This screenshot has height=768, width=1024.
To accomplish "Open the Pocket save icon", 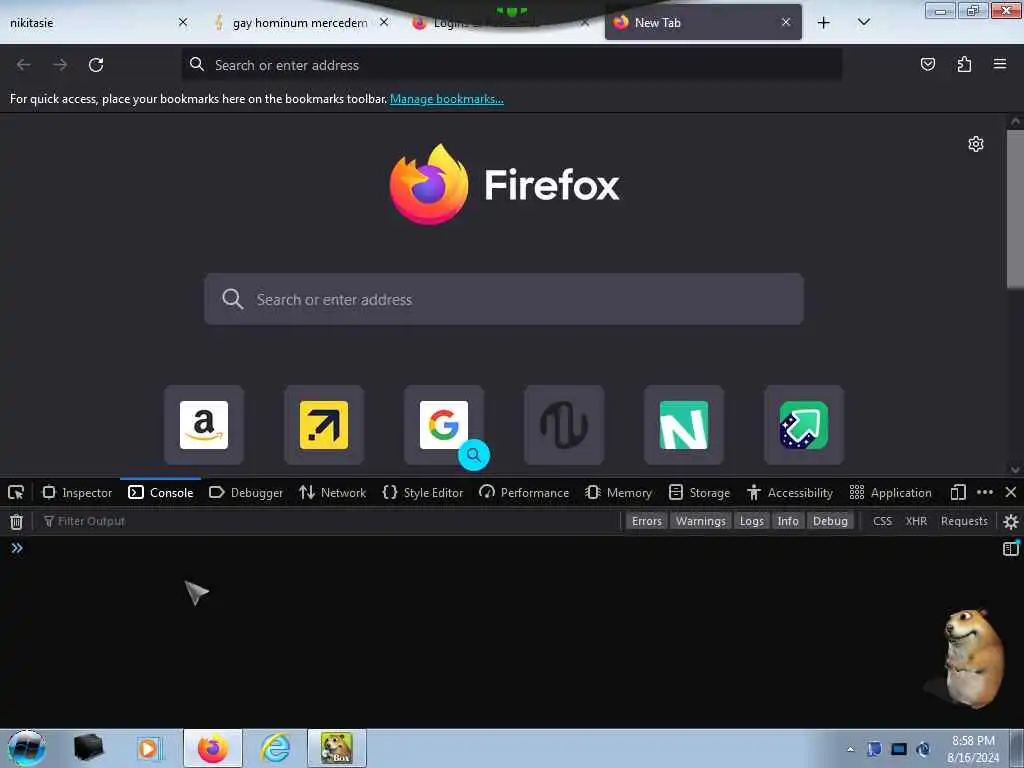I will 927,64.
